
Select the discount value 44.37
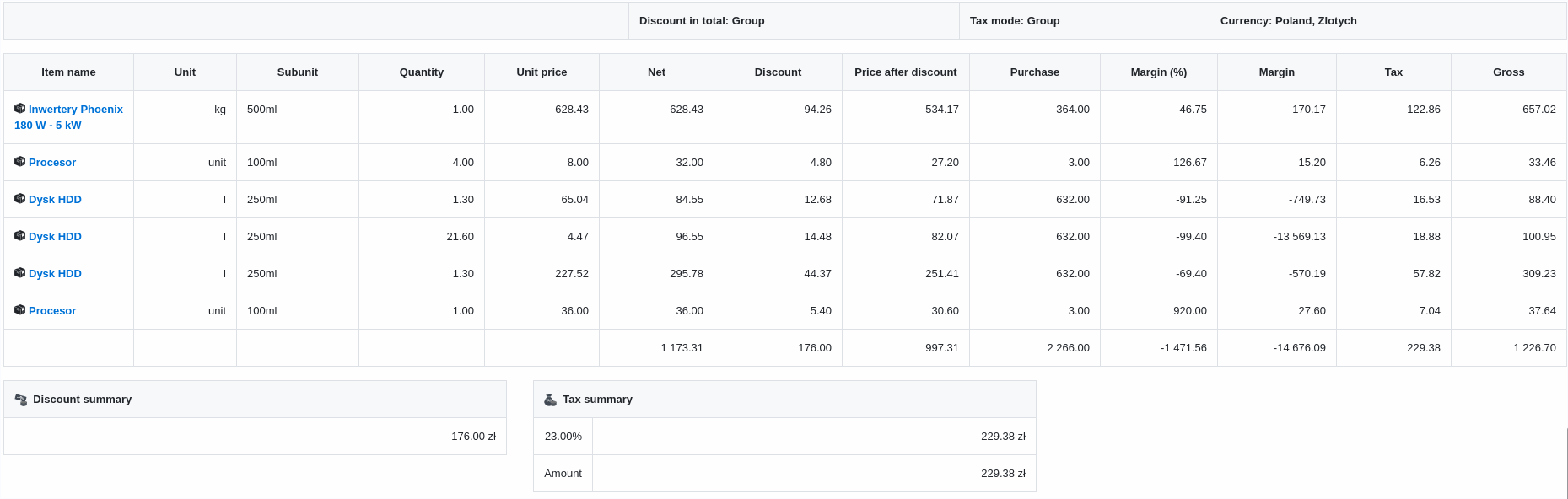click(817, 274)
